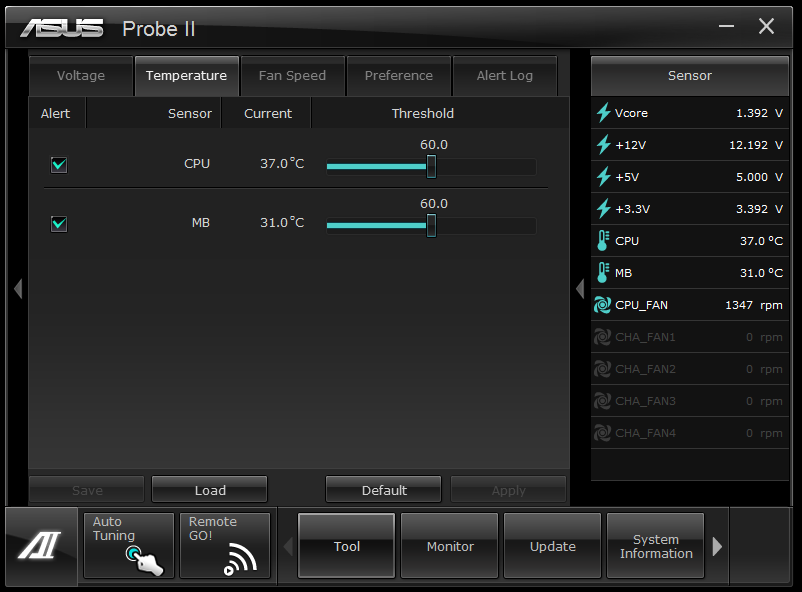This screenshot has height=592, width=802.
Task: Click the CPU threshold slider handle
Action: (x=431, y=167)
